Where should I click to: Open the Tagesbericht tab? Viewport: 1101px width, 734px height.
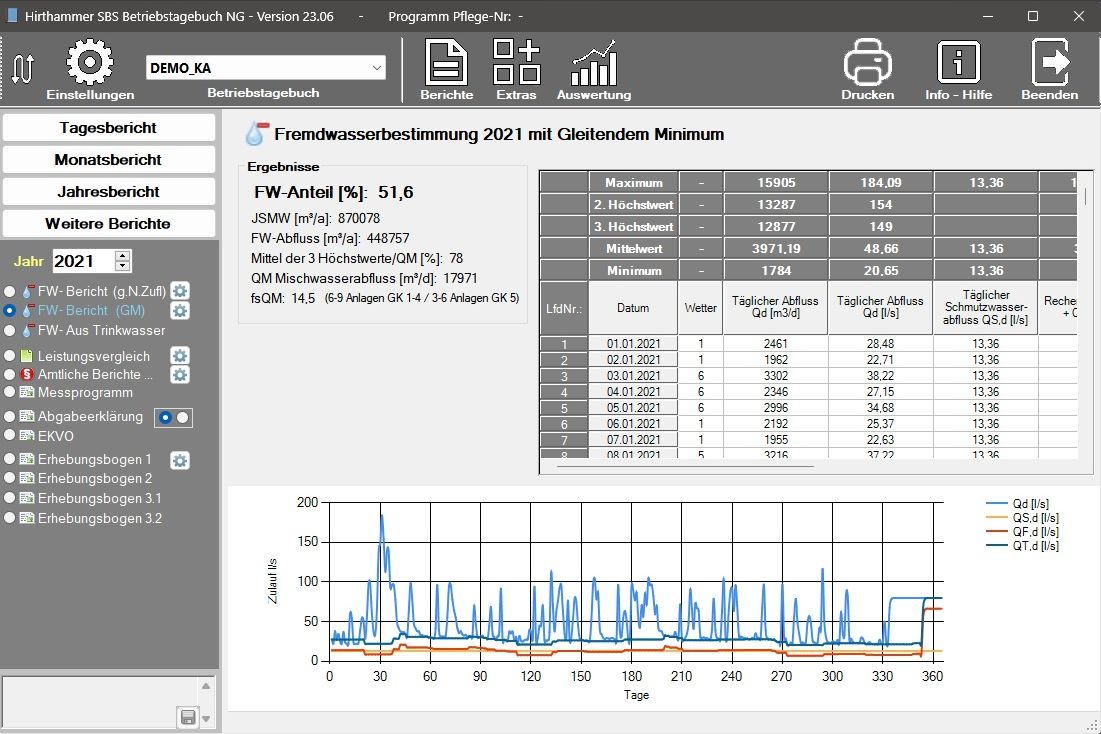(108, 128)
